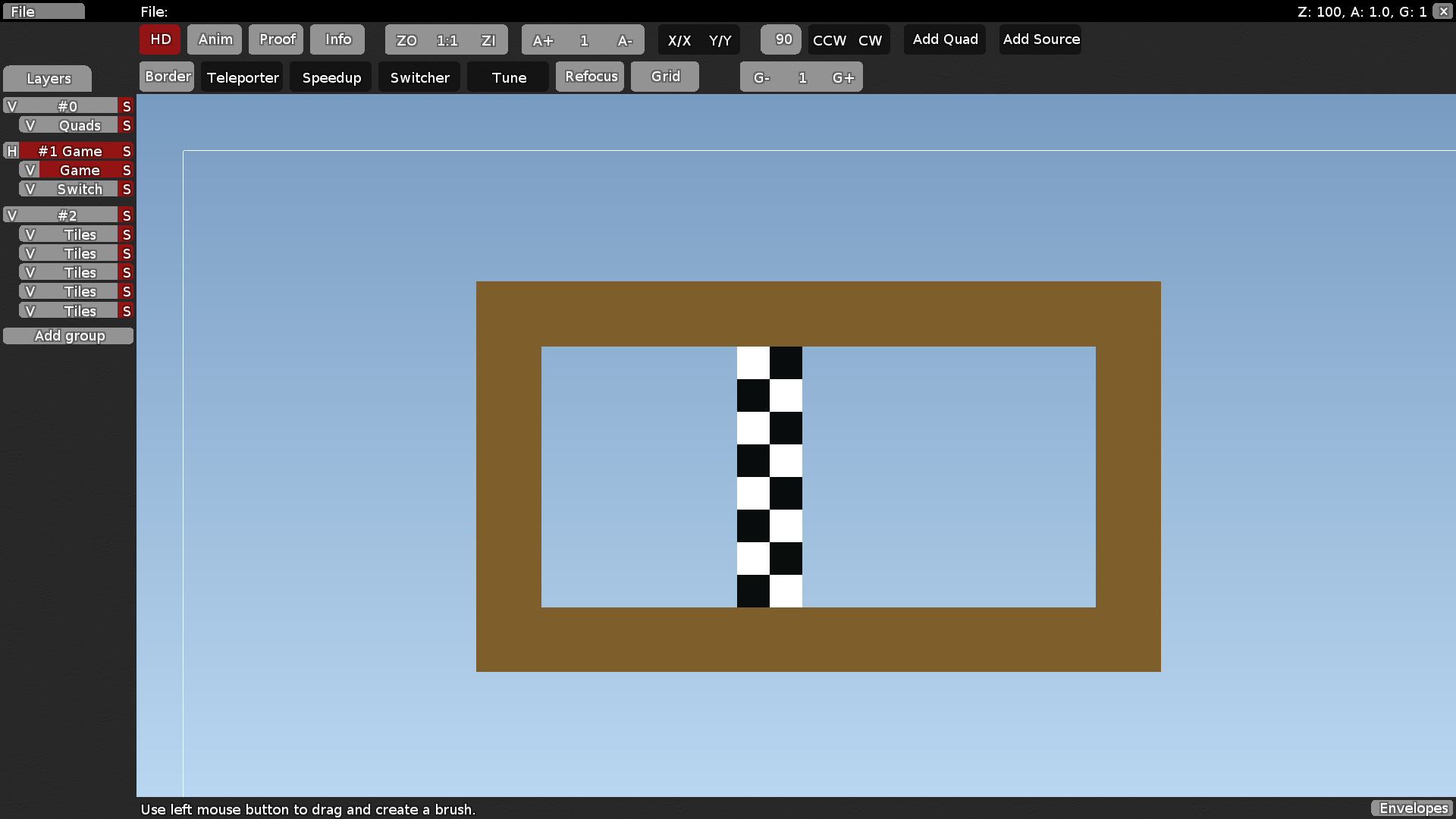Rotate selection counter-clockwise with CCW

coord(828,40)
